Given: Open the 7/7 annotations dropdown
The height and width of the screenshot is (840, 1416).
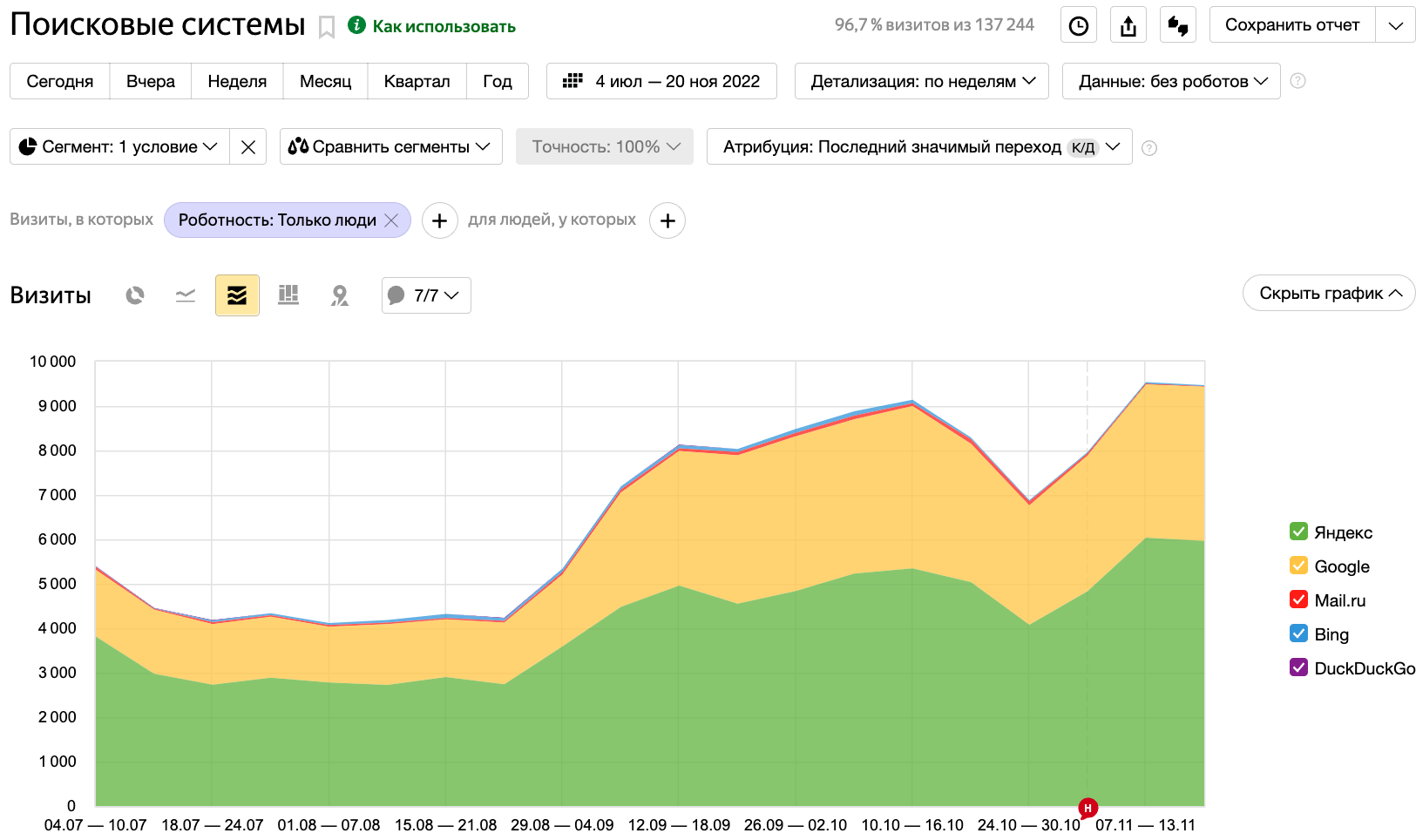Looking at the screenshot, I should pos(426,295).
